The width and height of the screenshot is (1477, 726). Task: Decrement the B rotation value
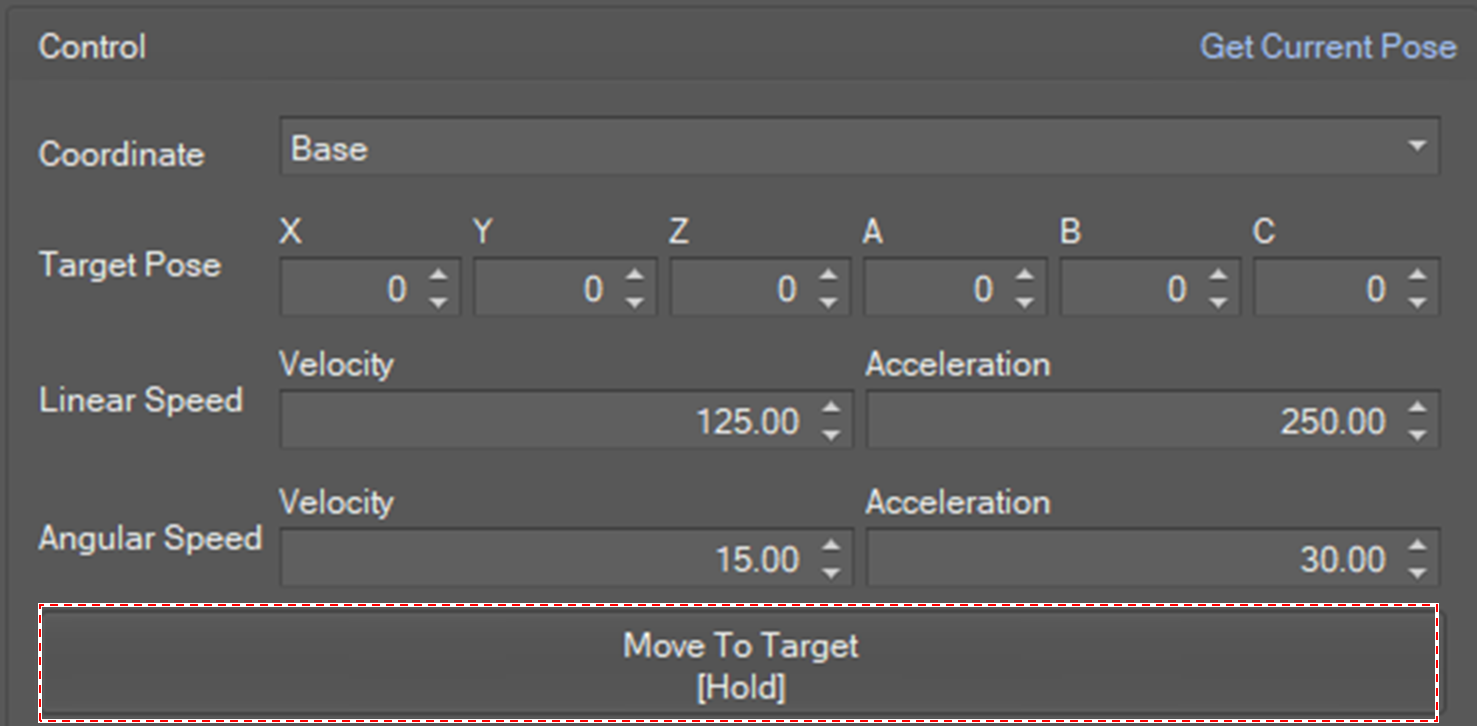click(1219, 302)
